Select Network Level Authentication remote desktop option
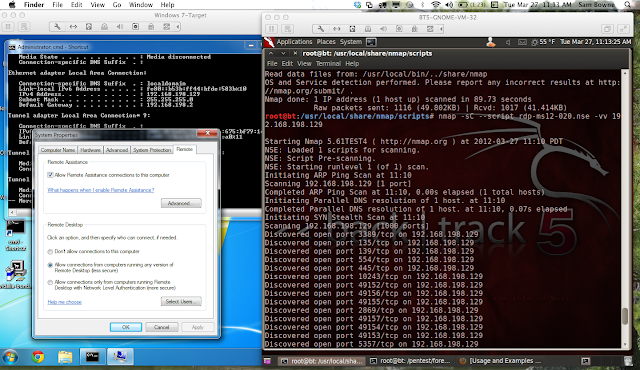This screenshot has width=640, height=370. [x=50, y=282]
